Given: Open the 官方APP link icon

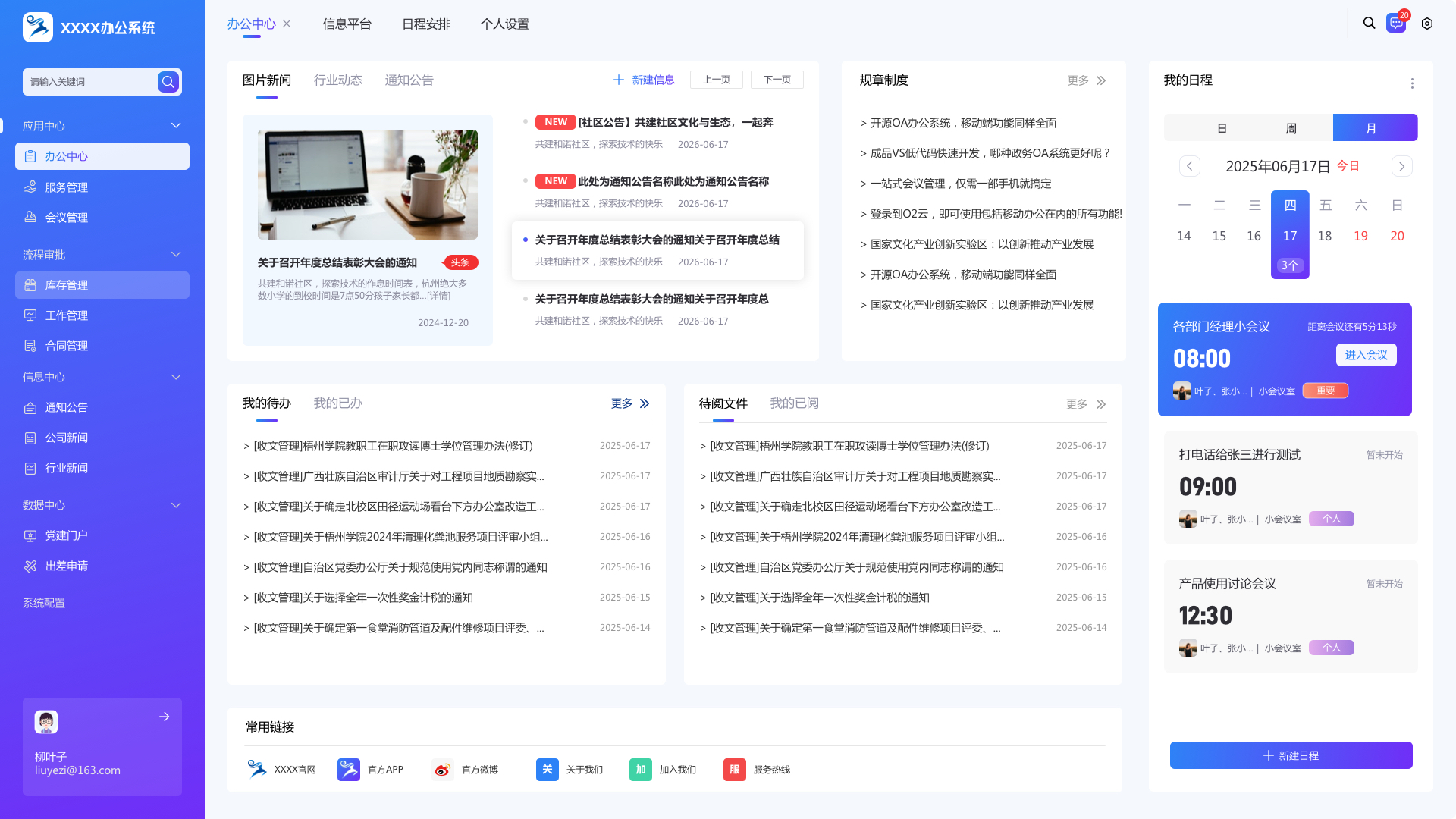Looking at the screenshot, I should tap(349, 770).
